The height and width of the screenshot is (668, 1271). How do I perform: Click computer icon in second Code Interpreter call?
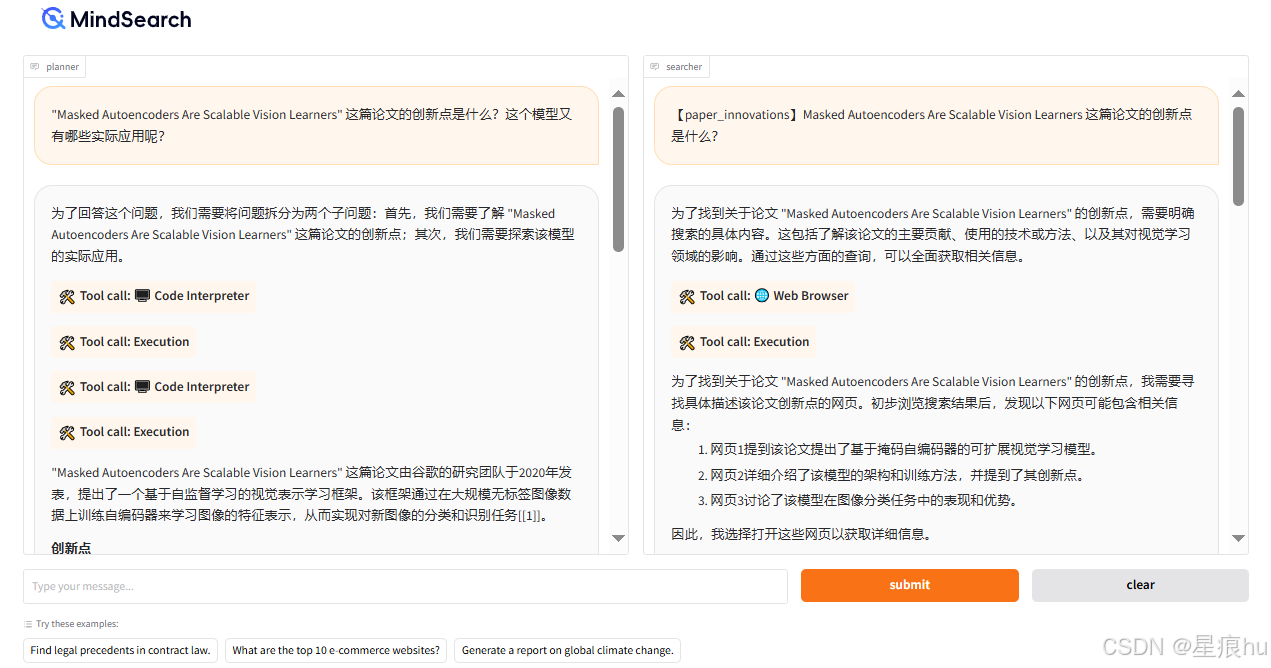click(142, 387)
